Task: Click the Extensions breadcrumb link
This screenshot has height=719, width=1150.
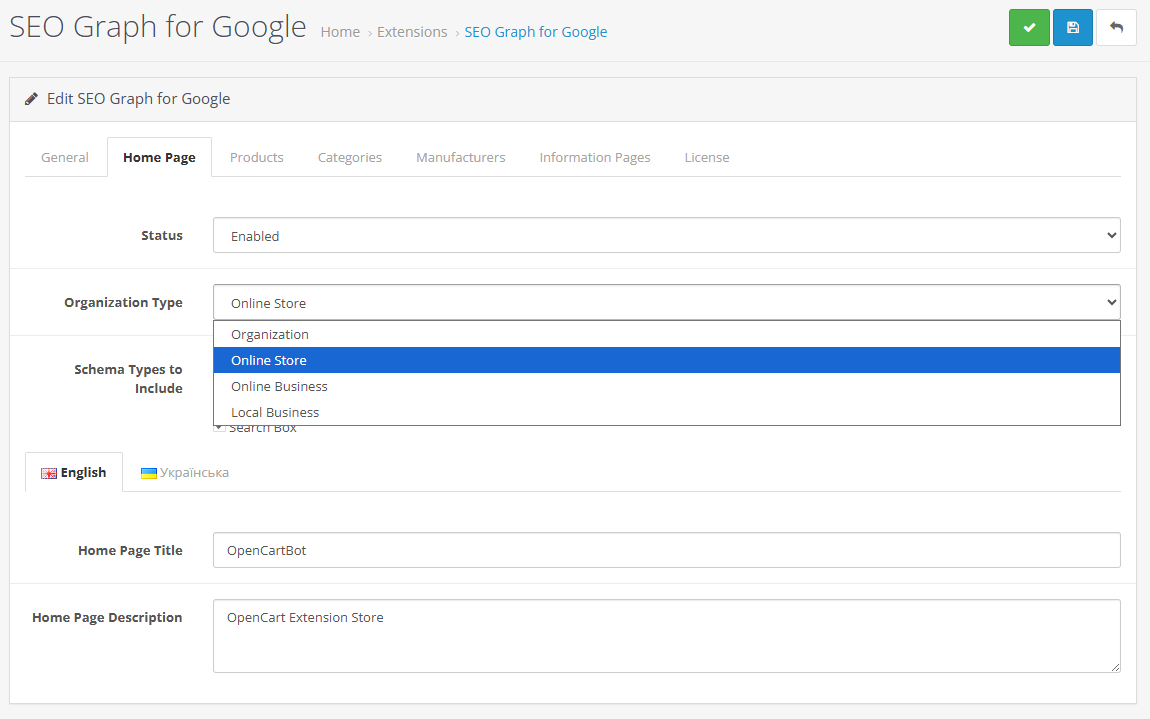Action: point(412,32)
